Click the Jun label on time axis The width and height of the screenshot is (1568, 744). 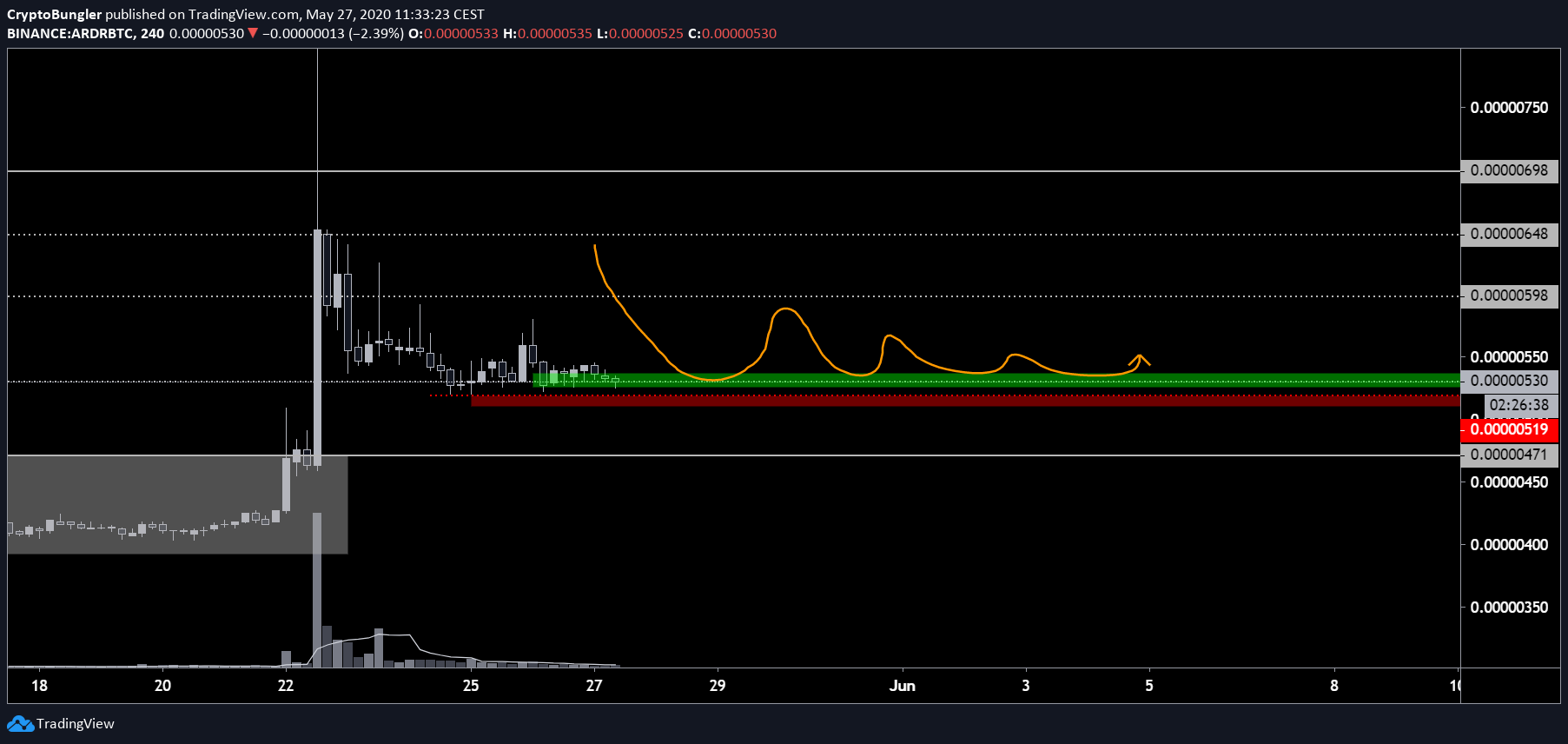coord(903,686)
